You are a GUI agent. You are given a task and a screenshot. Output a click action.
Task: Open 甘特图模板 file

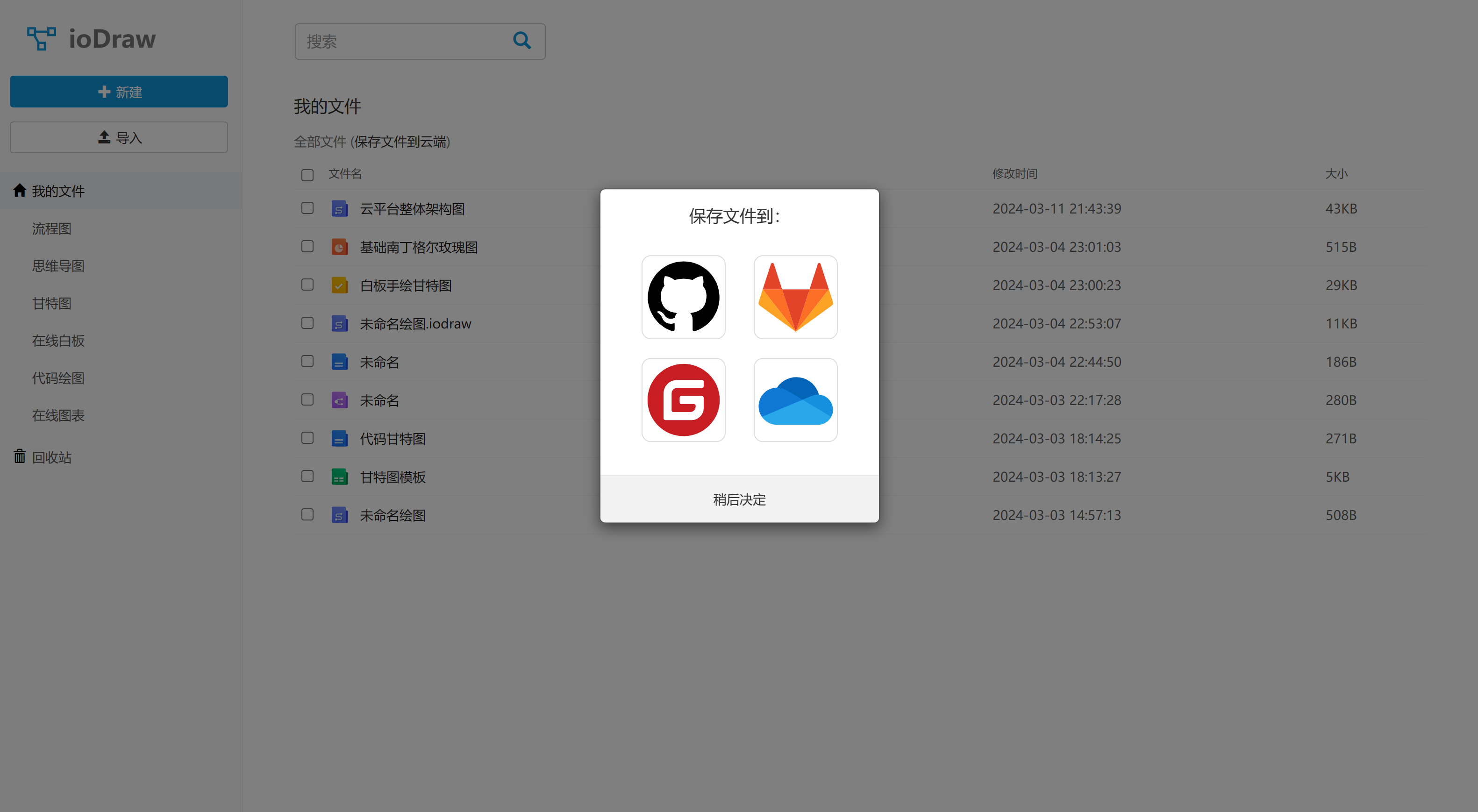tap(392, 476)
